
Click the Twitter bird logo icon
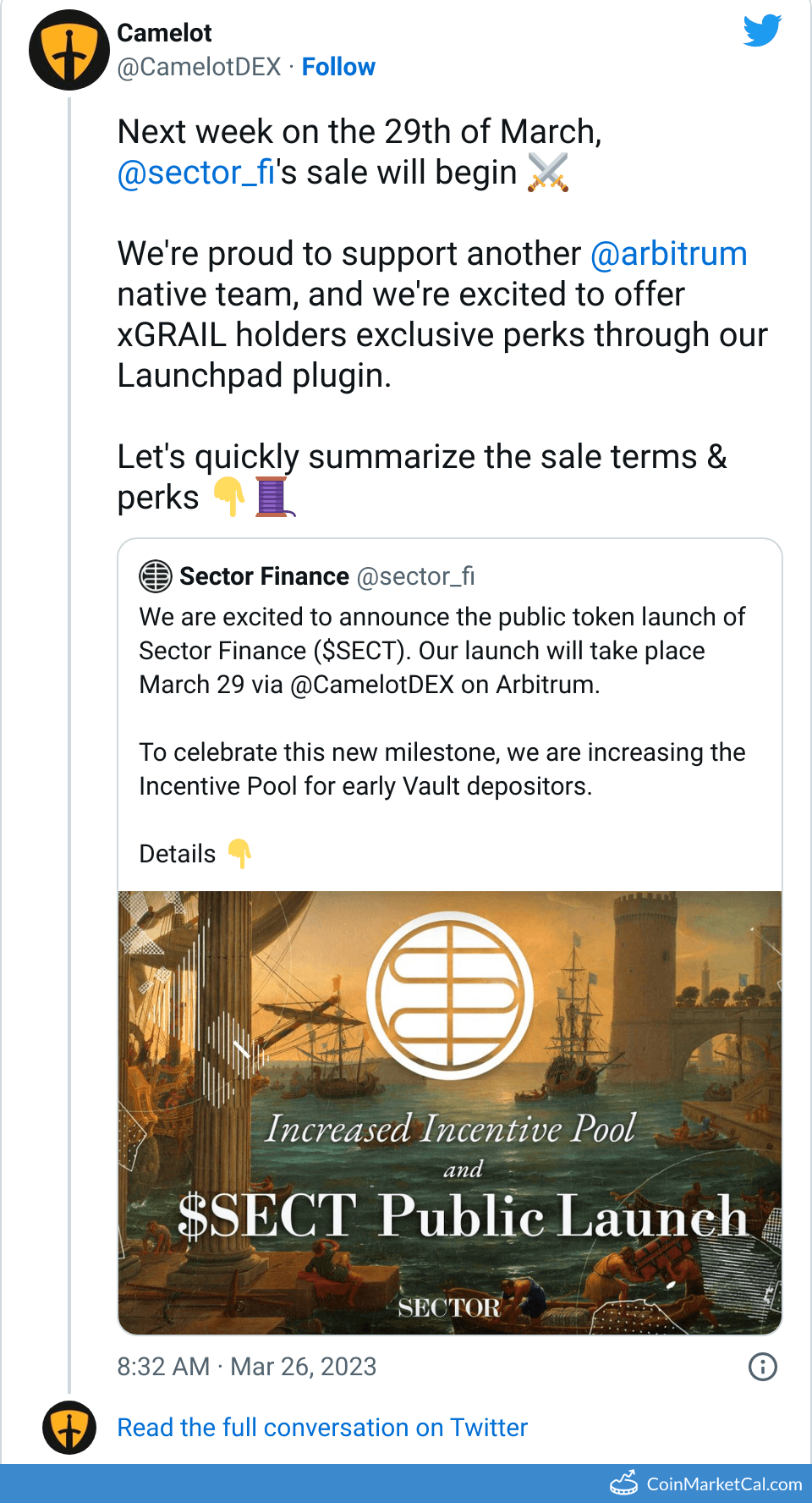click(x=762, y=30)
